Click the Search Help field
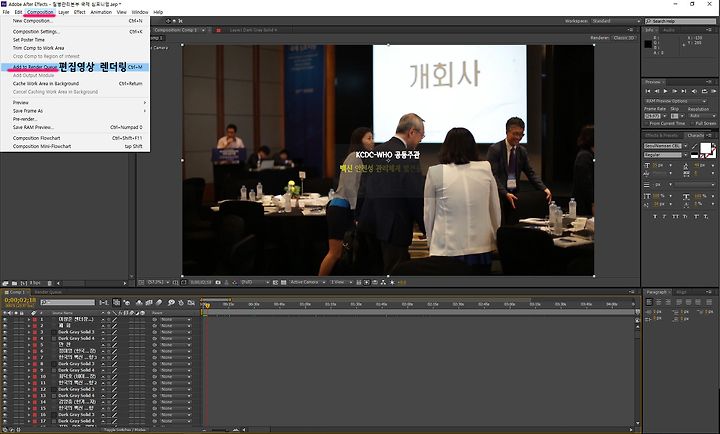The width and height of the screenshot is (720, 434). coord(681,21)
